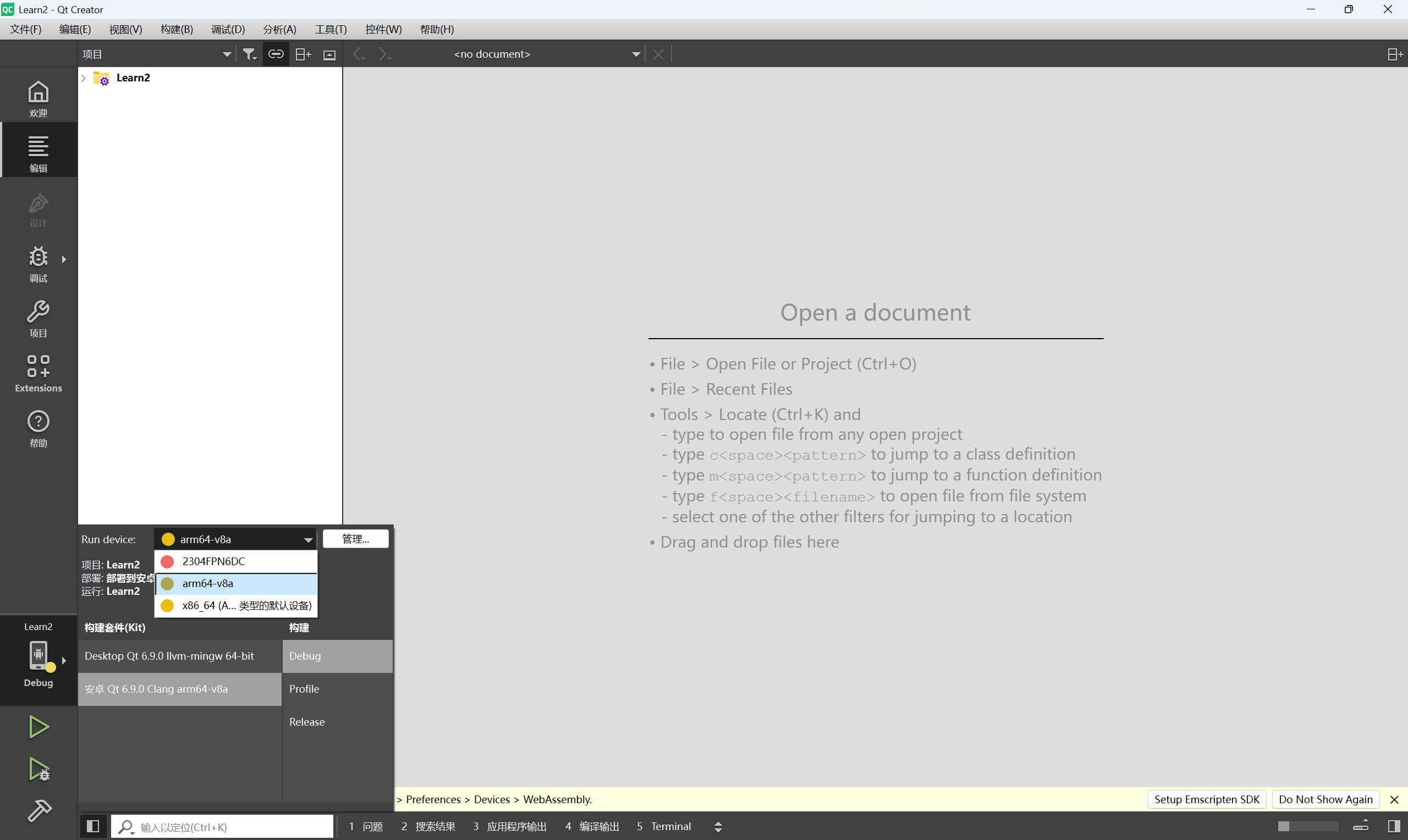
Task: Open the Design (设计) mode
Action: tap(38, 209)
